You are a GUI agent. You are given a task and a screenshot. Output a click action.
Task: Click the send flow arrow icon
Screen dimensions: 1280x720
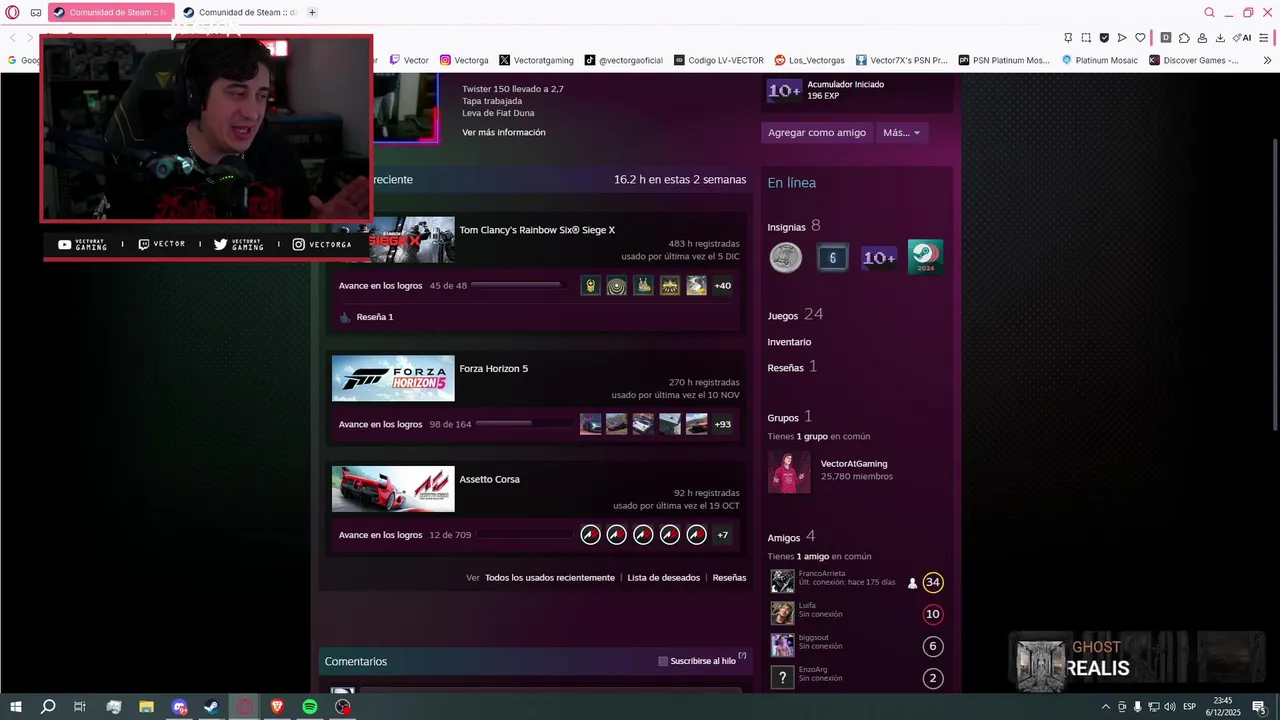(1122, 38)
